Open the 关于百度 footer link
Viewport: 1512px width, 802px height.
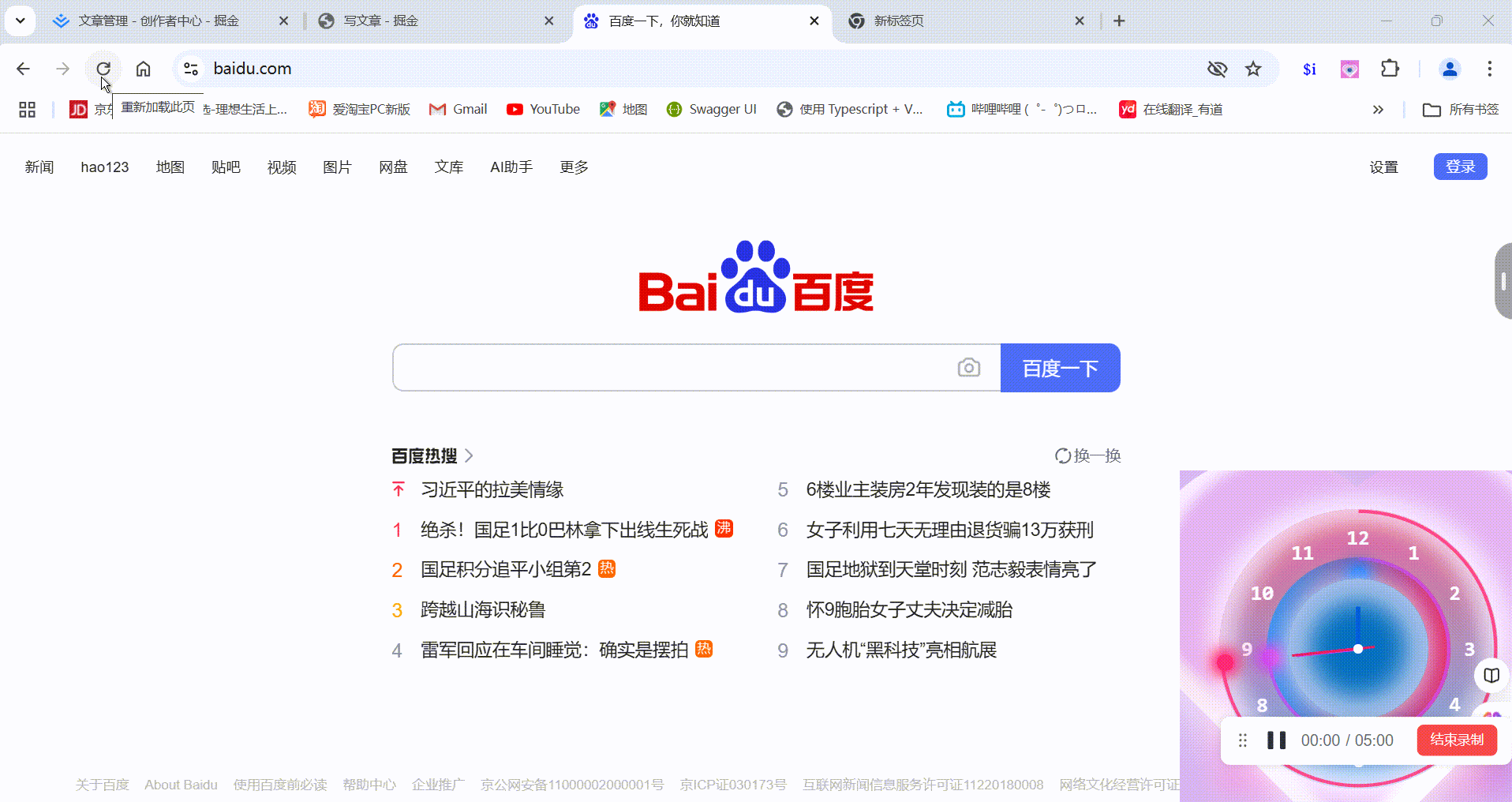point(102,785)
